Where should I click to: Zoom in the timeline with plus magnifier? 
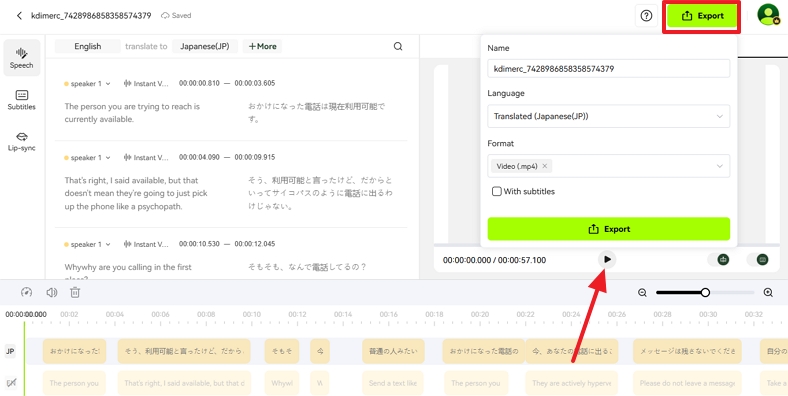pos(768,293)
